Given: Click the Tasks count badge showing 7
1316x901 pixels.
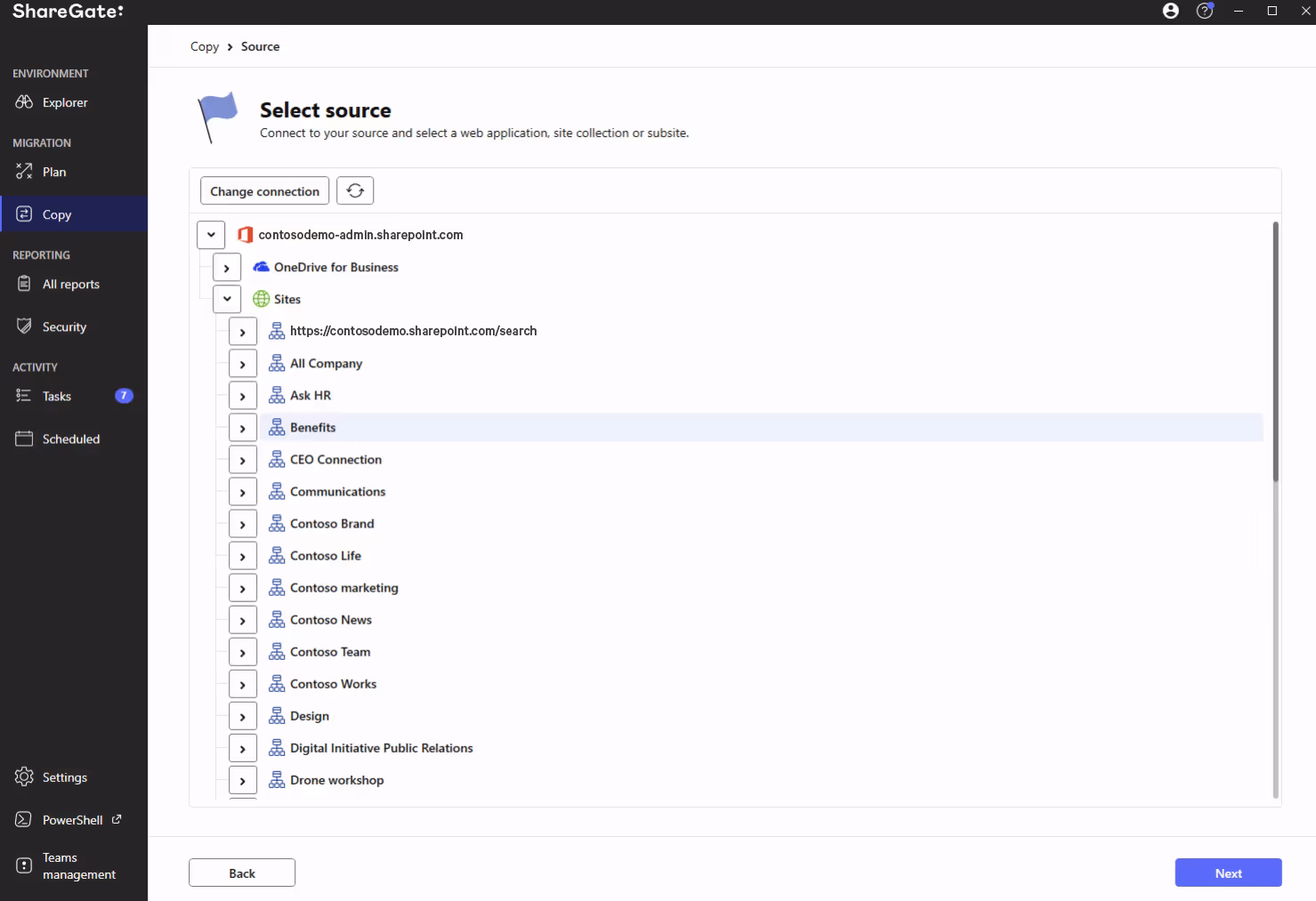Looking at the screenshot, I should click(125, 396).
